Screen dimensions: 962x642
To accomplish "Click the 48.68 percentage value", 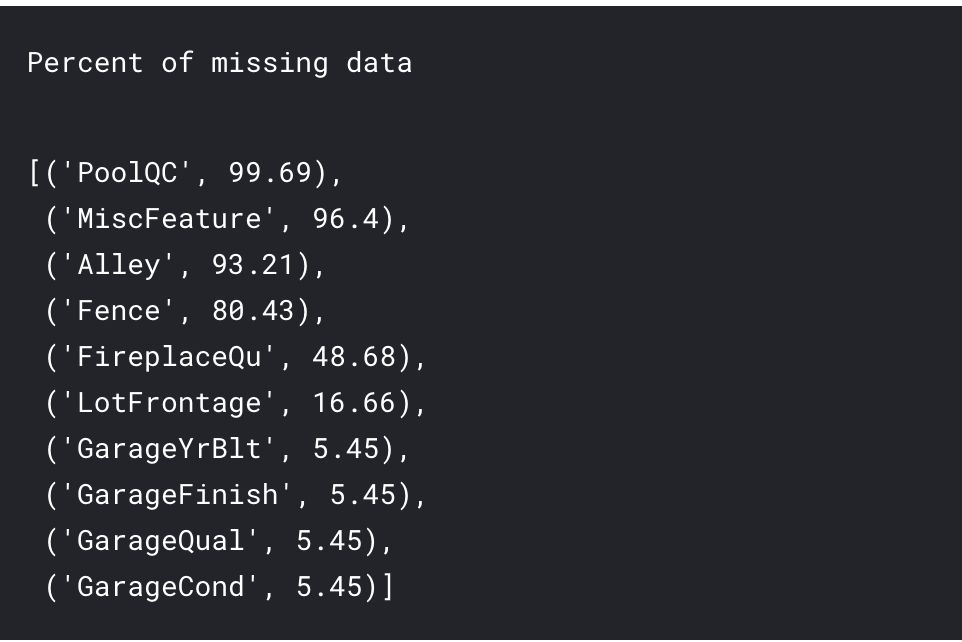I will [354, 357].
